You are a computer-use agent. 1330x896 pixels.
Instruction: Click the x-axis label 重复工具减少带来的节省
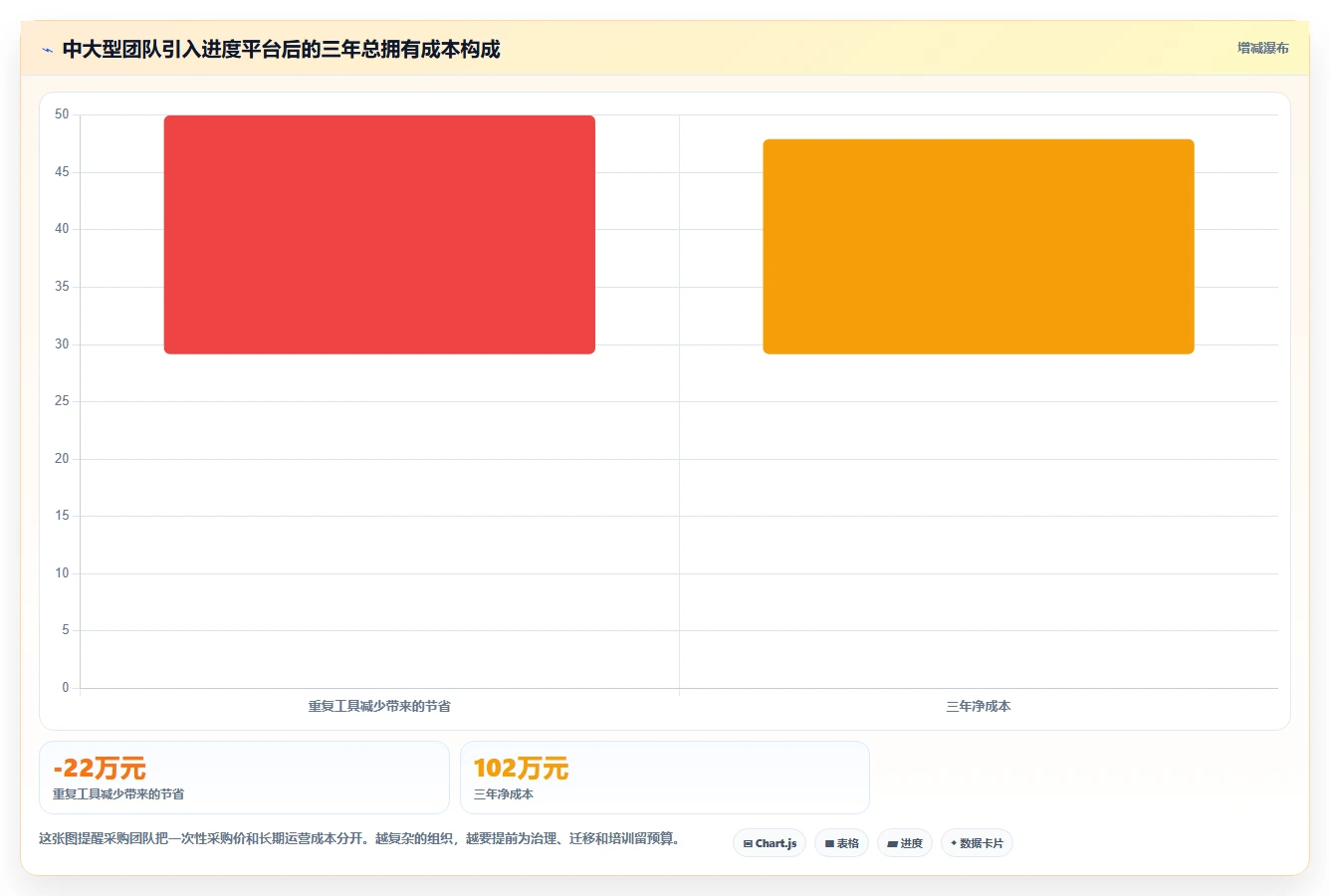(379, 706)
